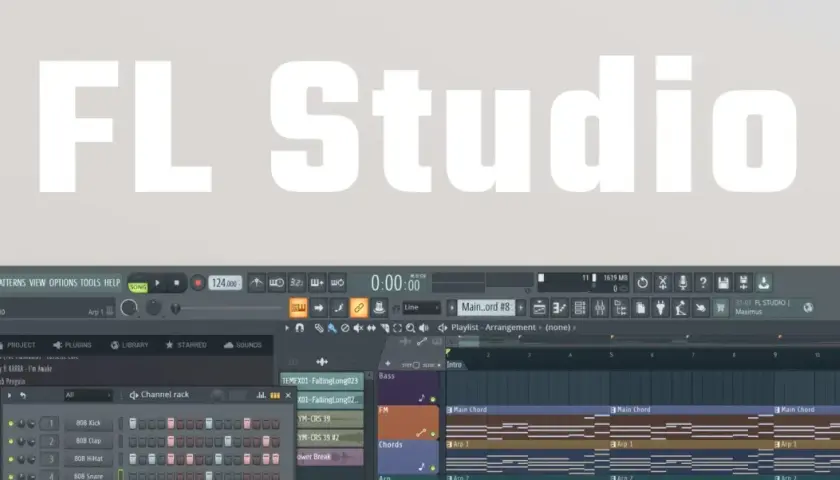Click the main volume knob

(x=129, y=308)
